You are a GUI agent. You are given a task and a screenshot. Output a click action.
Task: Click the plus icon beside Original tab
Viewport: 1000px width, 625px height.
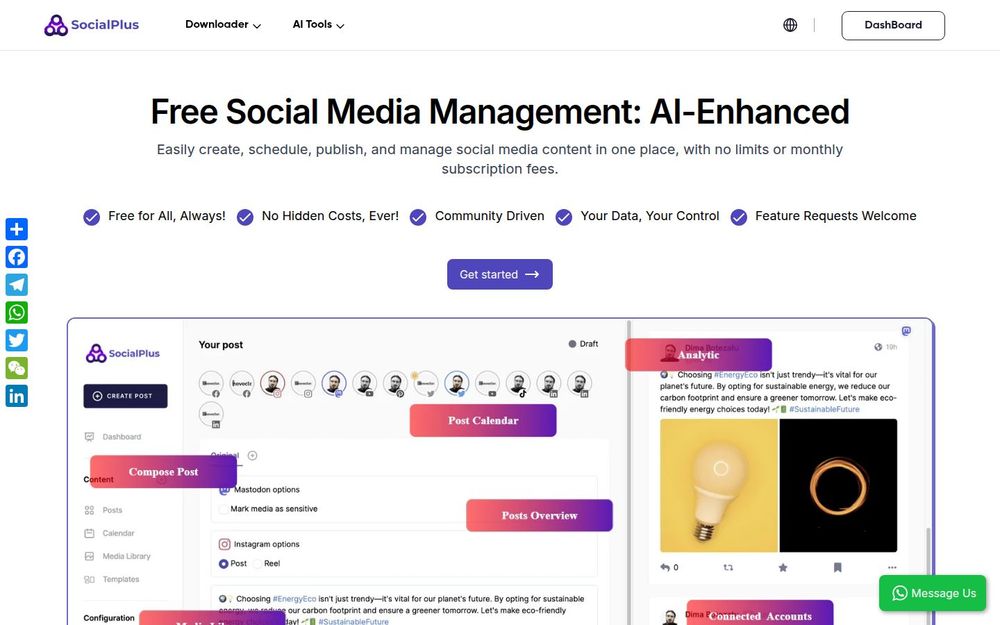coord(253,455)
